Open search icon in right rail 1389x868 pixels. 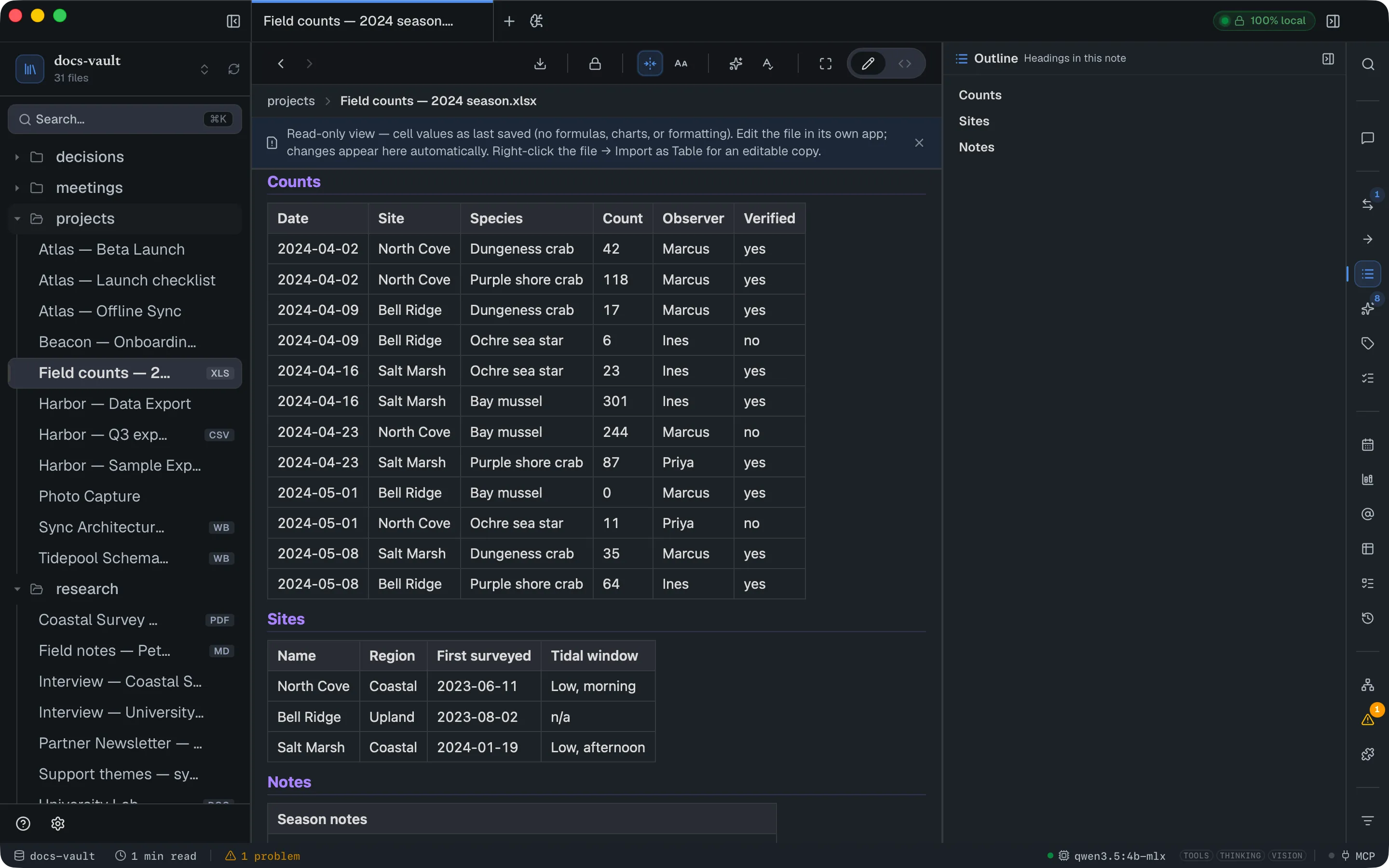point(1368,64)
